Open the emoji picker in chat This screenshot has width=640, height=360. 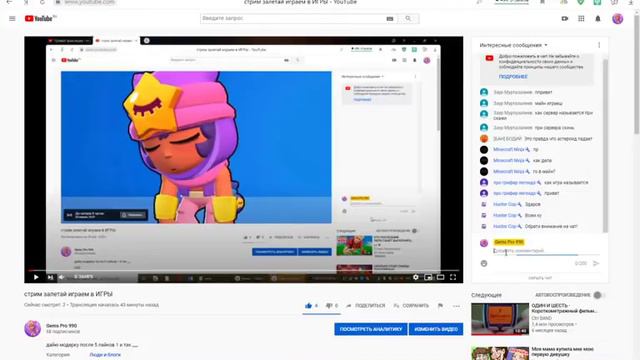484,264
